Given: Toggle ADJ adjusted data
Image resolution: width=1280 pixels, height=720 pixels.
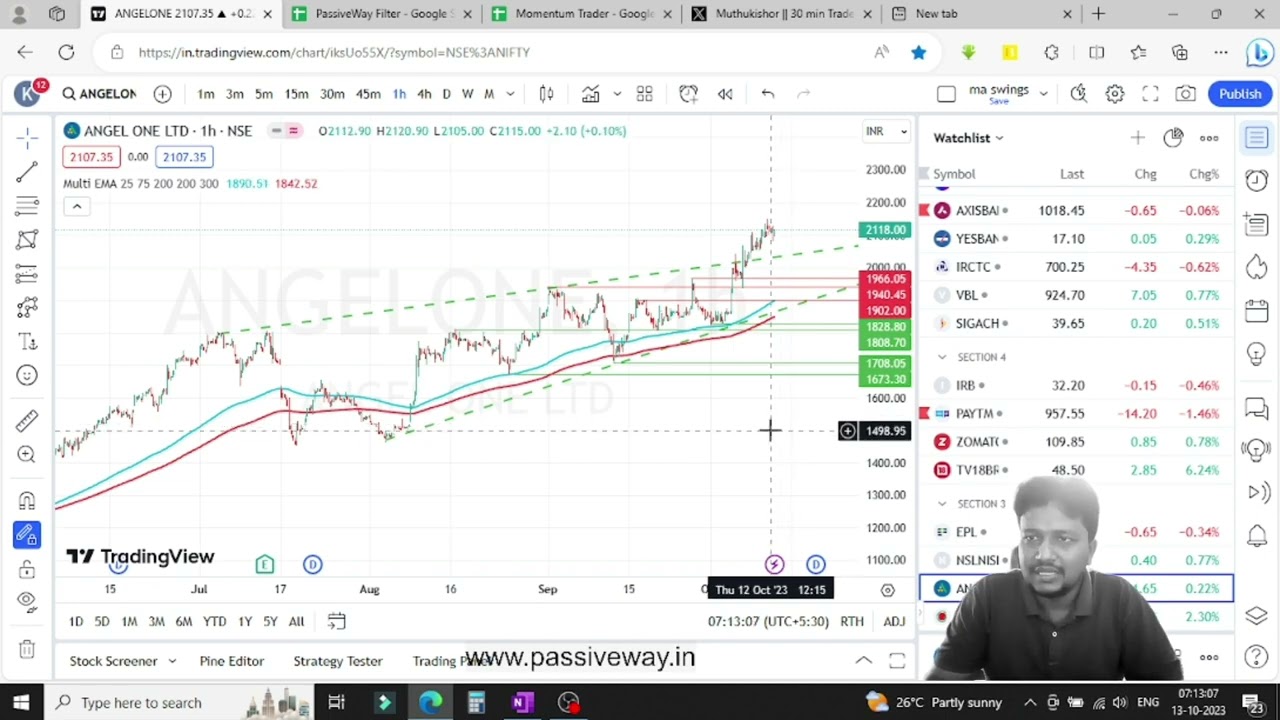Looking at the screenshot, I should 894,621.
